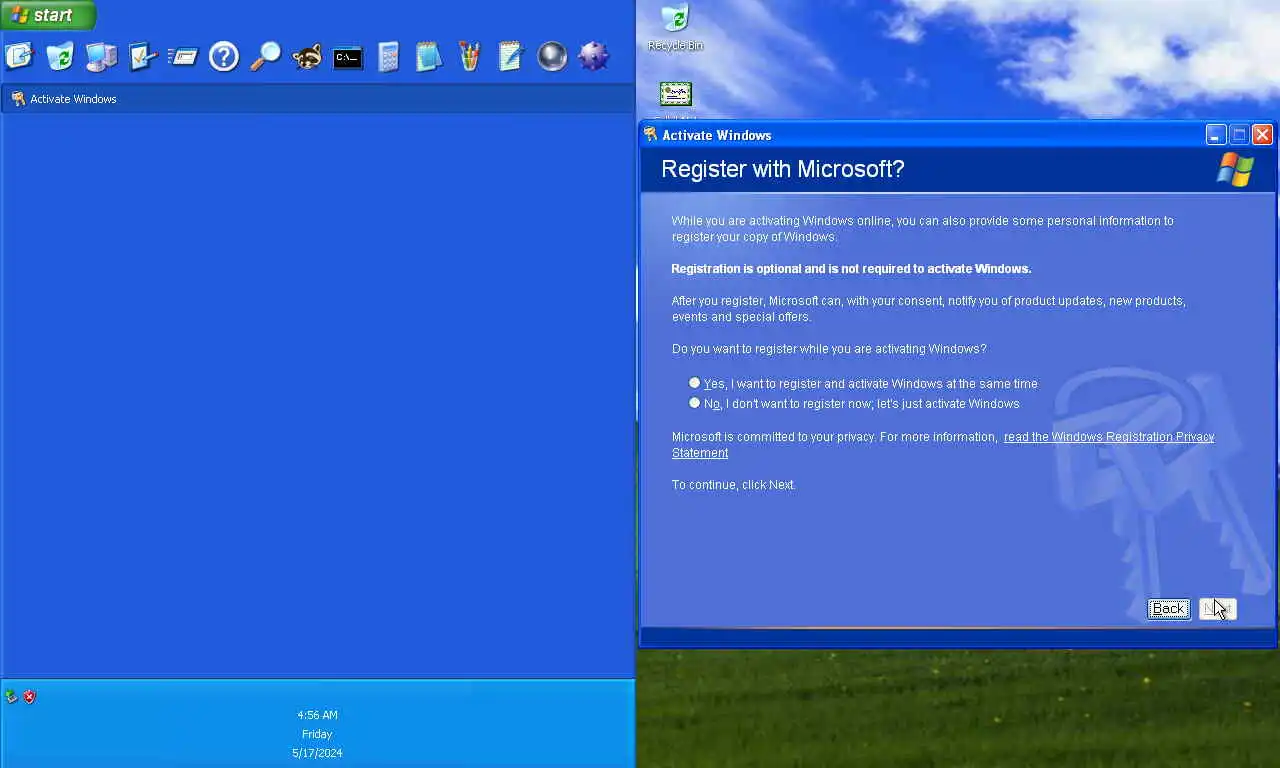Launch Search via the magnifying glass icon
Image resolution: width=1280 pixels, height=768 pixels.
click(x=265, y=56)
